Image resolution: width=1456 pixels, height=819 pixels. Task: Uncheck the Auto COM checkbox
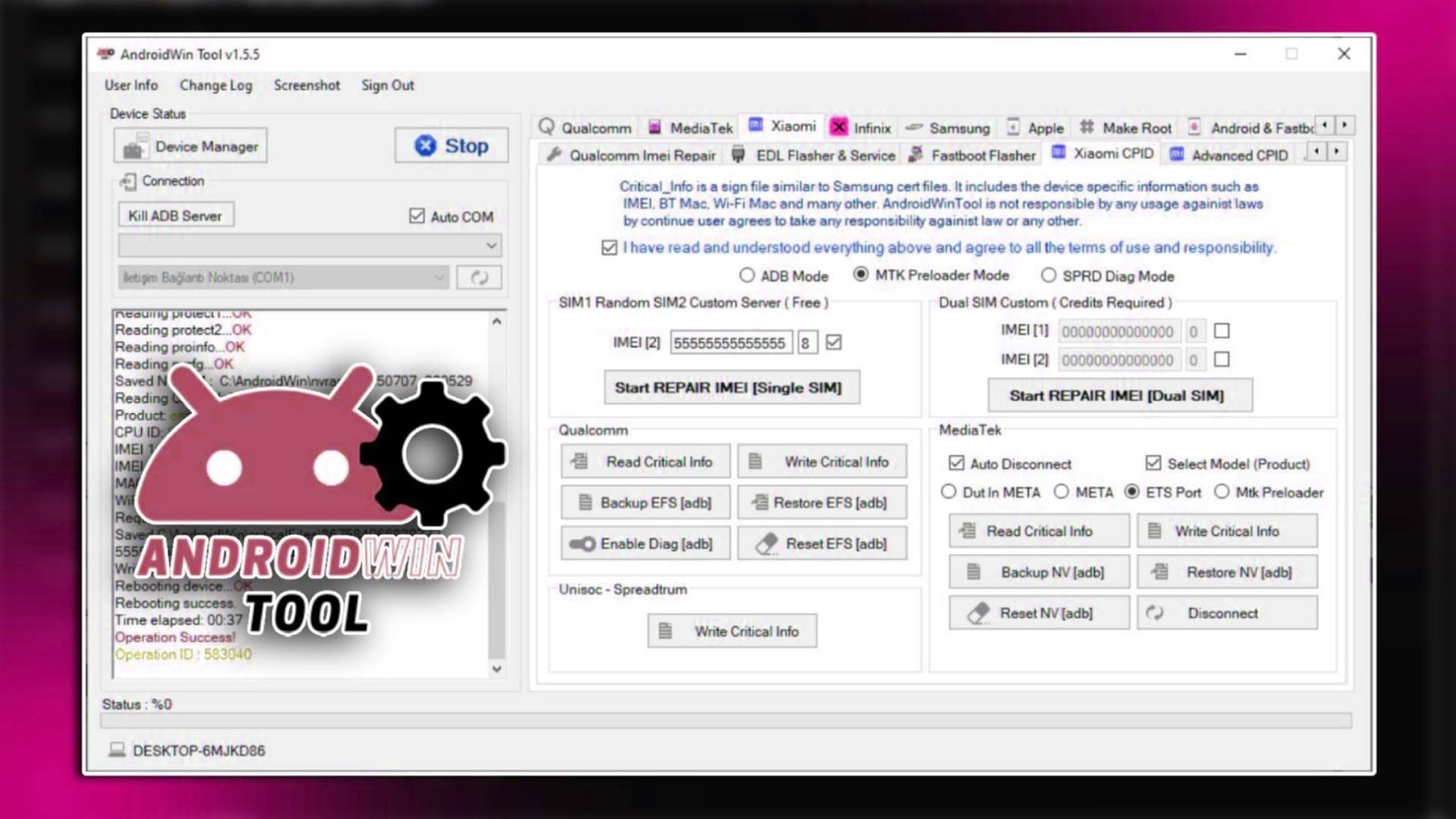tap(416, 217)
